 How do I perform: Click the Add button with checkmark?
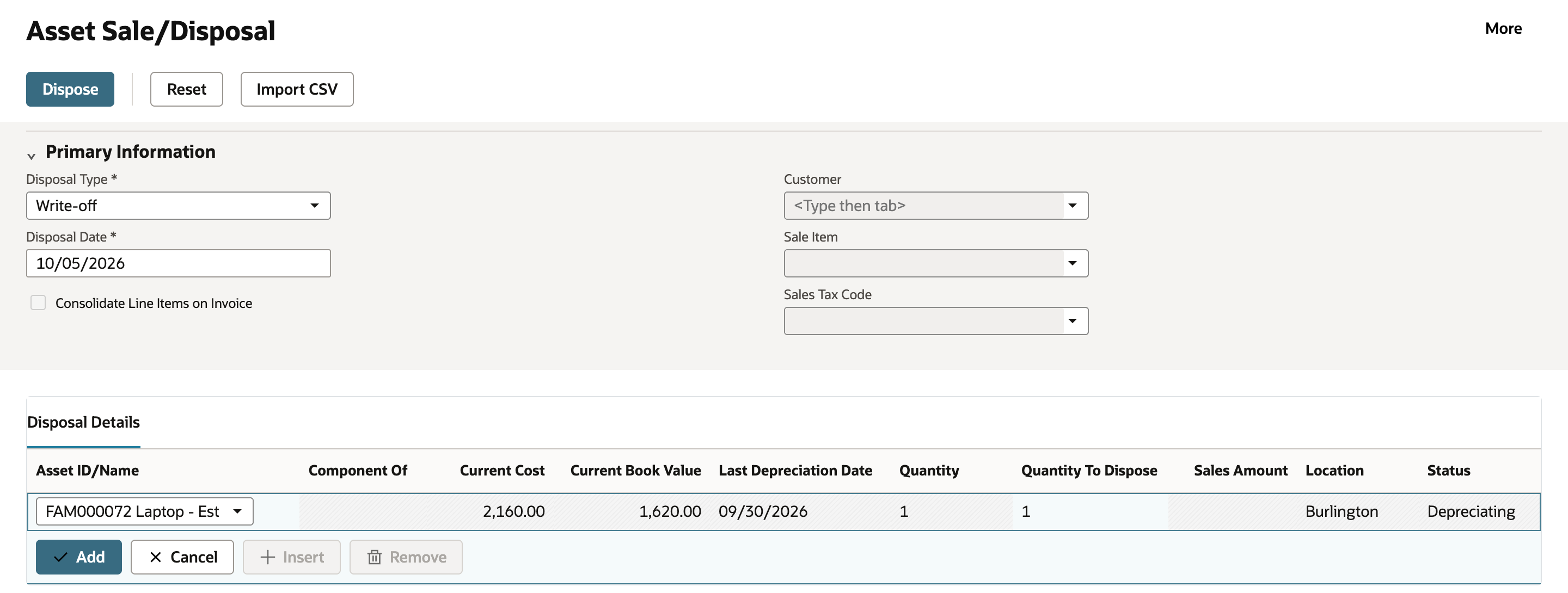click(x=78, y=557)
